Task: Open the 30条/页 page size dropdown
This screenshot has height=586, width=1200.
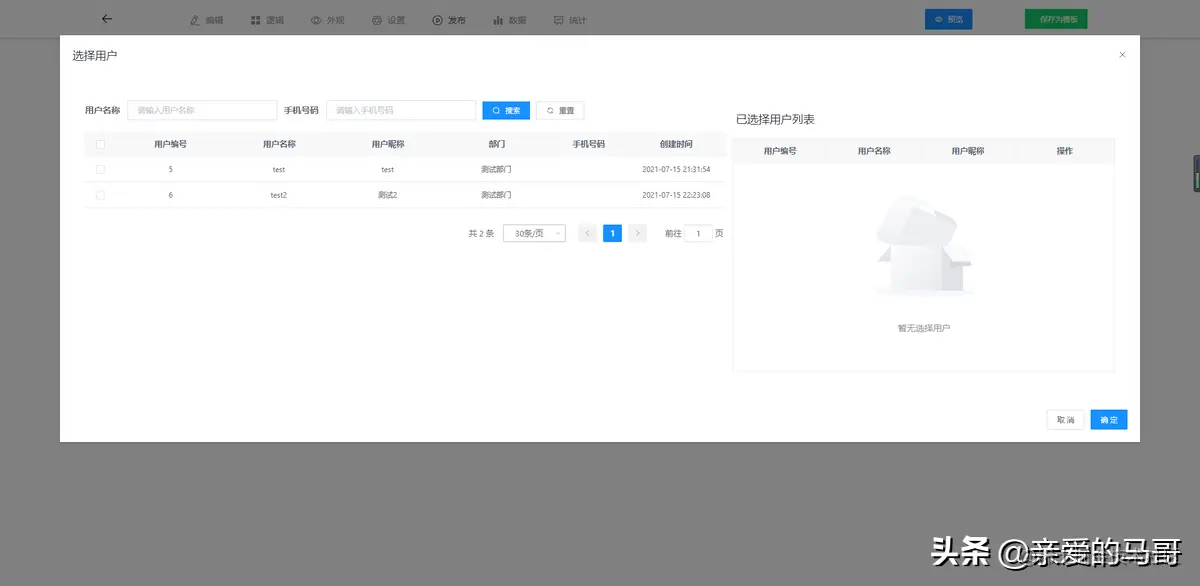Action: (x=533, y=233)
